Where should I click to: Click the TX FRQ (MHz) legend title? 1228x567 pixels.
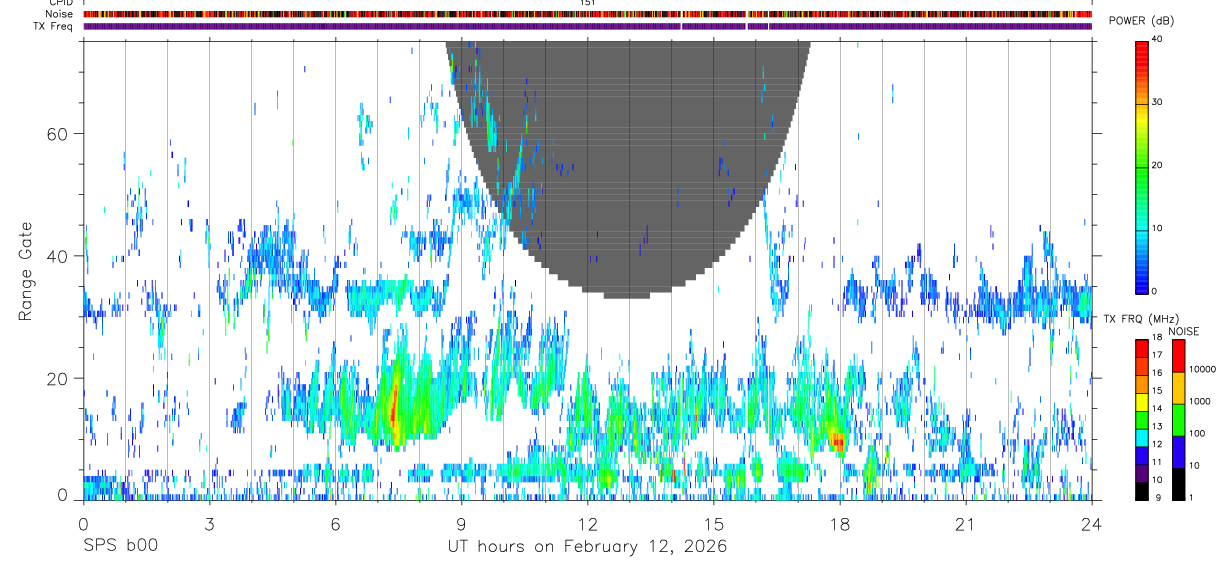1141,319
